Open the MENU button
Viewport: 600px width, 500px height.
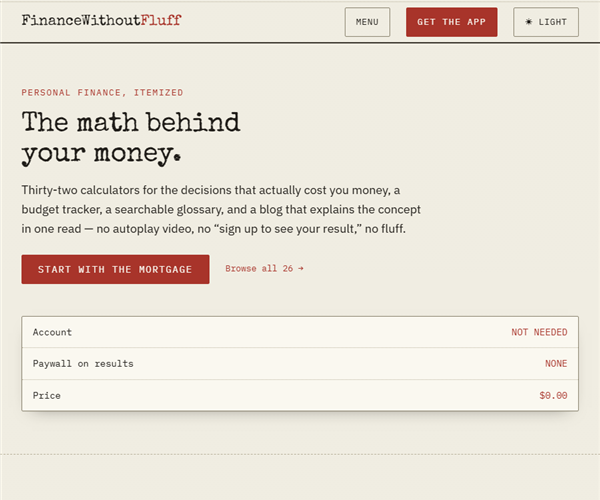[367, 22]
